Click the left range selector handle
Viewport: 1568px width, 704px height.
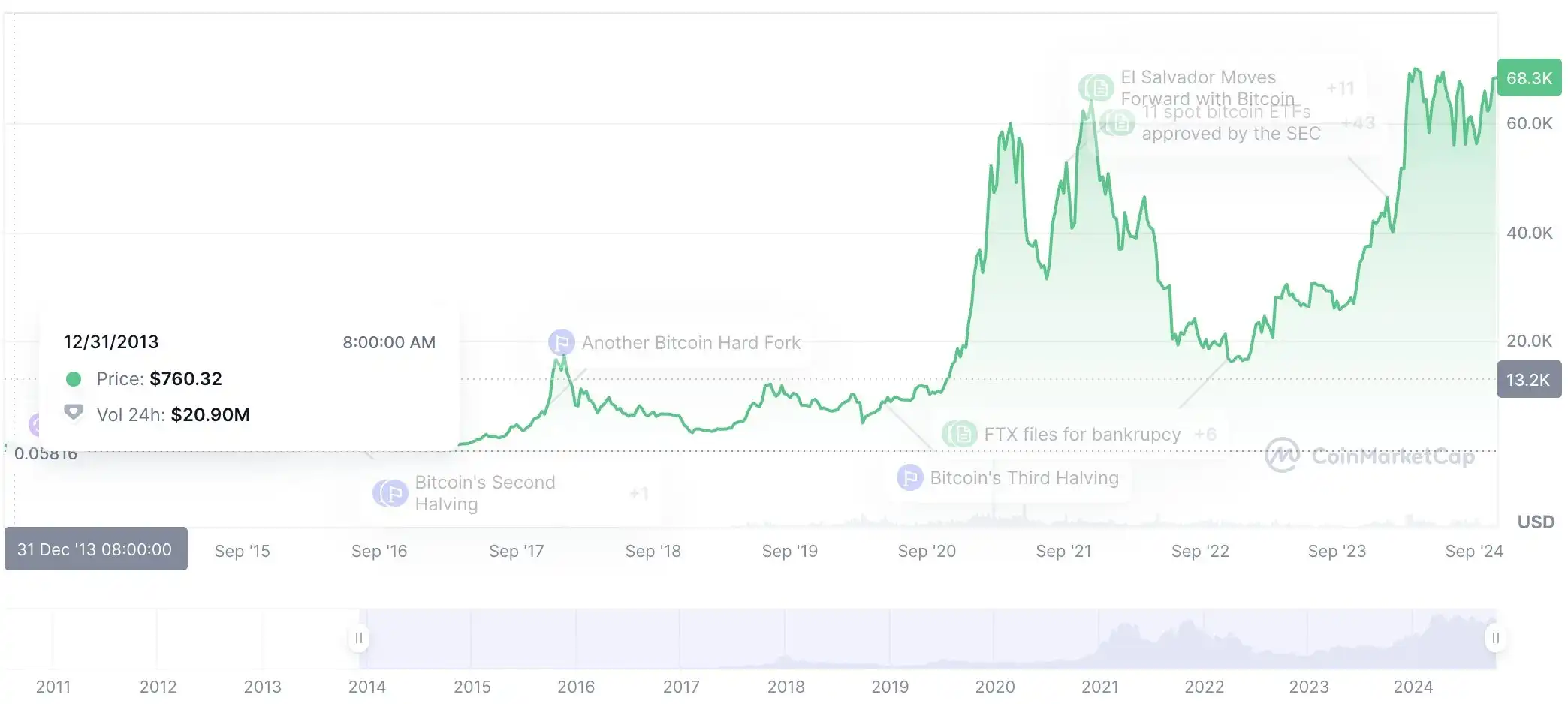tap(359, 638)
